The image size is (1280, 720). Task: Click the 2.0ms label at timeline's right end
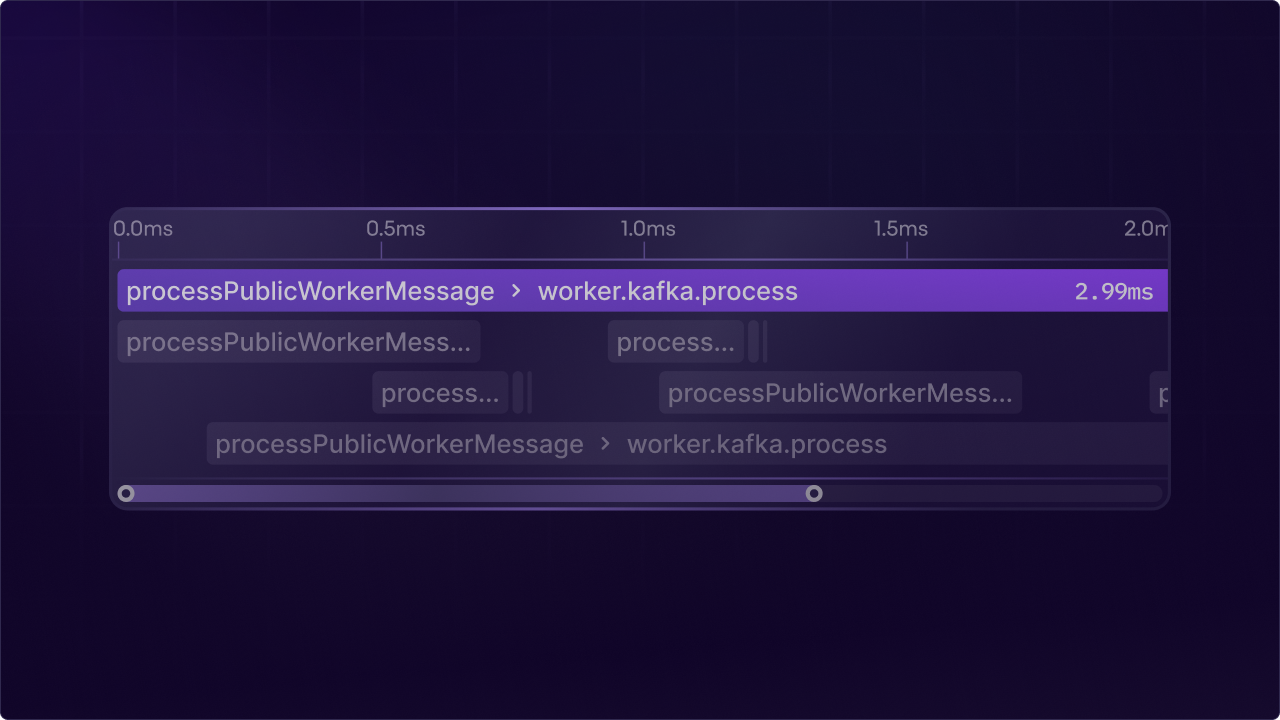pyautogui.click(x=1147, y=228)
